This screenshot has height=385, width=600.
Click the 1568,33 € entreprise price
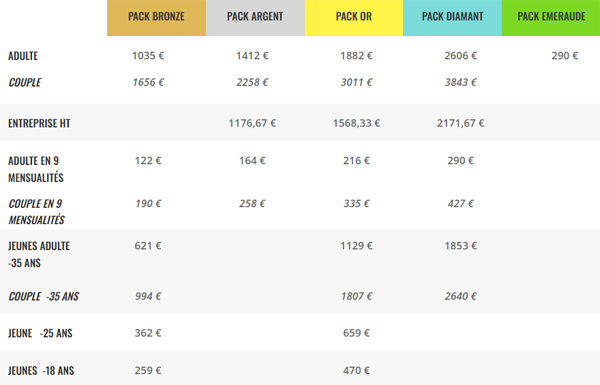[x=356, y=123]
